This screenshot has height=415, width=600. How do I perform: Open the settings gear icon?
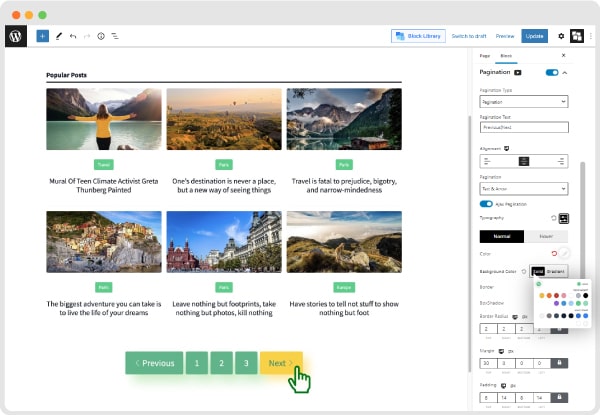560,36
